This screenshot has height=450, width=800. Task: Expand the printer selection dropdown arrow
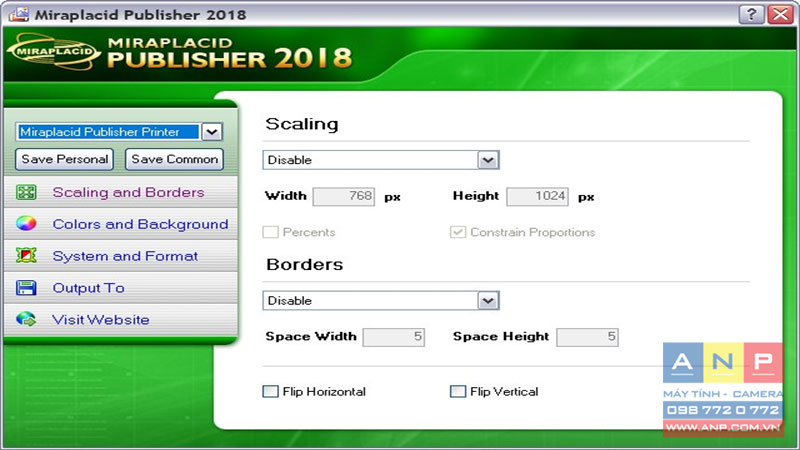(212, 132)
